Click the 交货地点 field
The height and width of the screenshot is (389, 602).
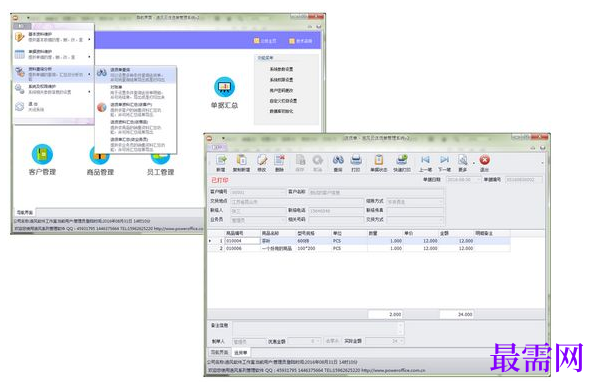pyautogui.click(x=296, y=202)
